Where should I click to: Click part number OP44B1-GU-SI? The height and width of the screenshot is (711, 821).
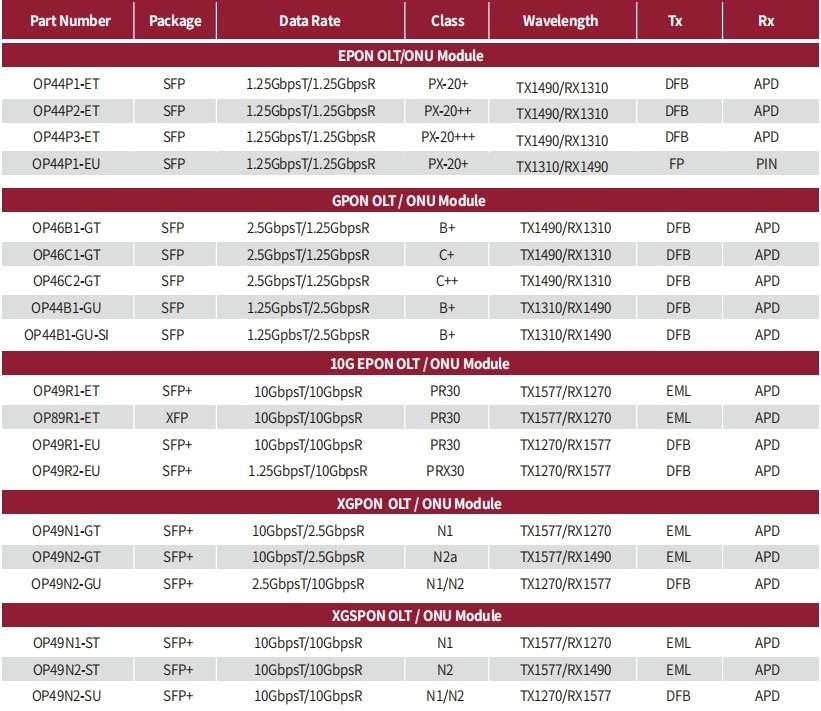tap(66, 335)
